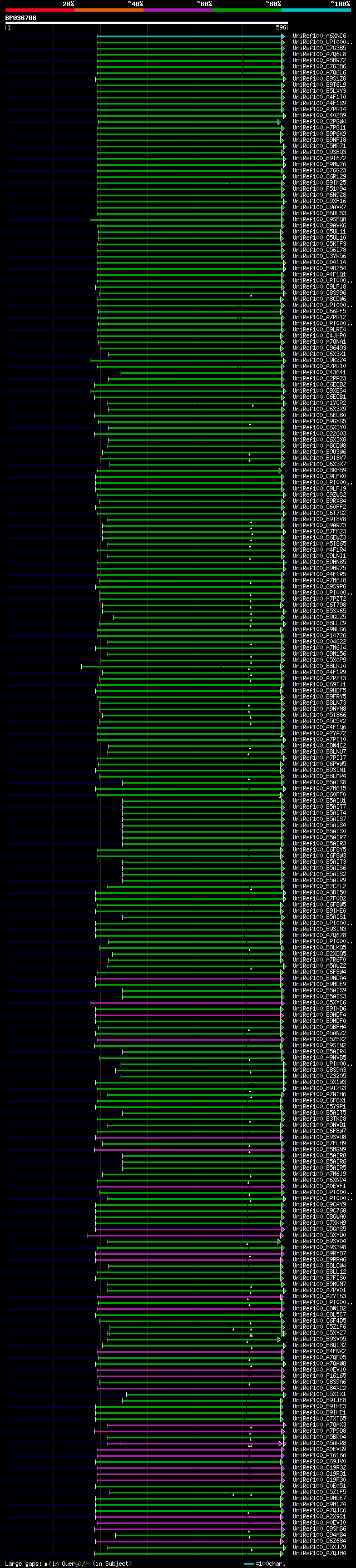Click label UniRef100_B9HDF5
Image resolution: width=356 pixels, height=1568 pixels.
click(x=319, y=691)
